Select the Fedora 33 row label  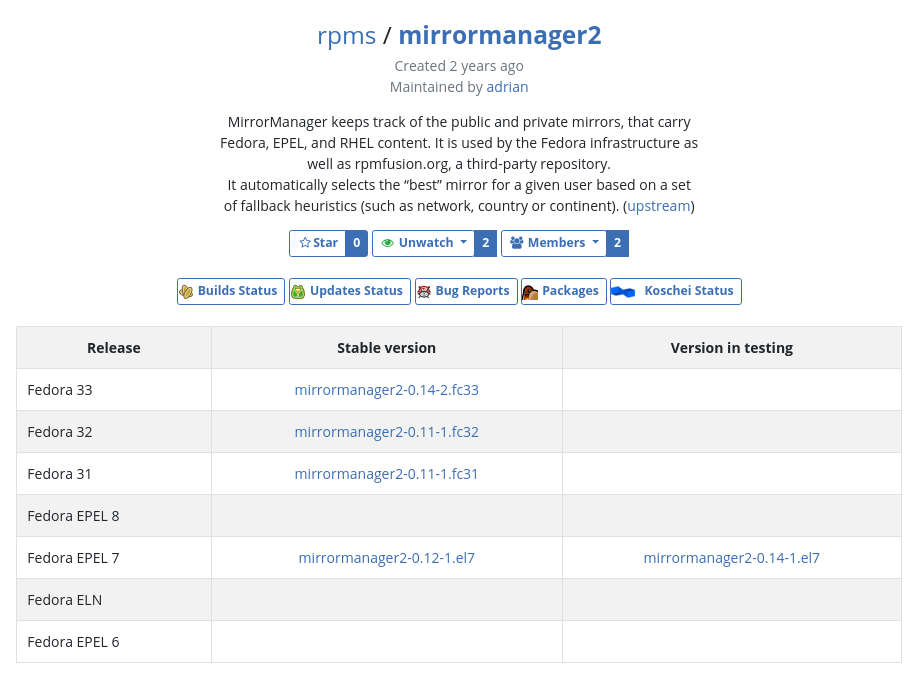click(60, 390)
